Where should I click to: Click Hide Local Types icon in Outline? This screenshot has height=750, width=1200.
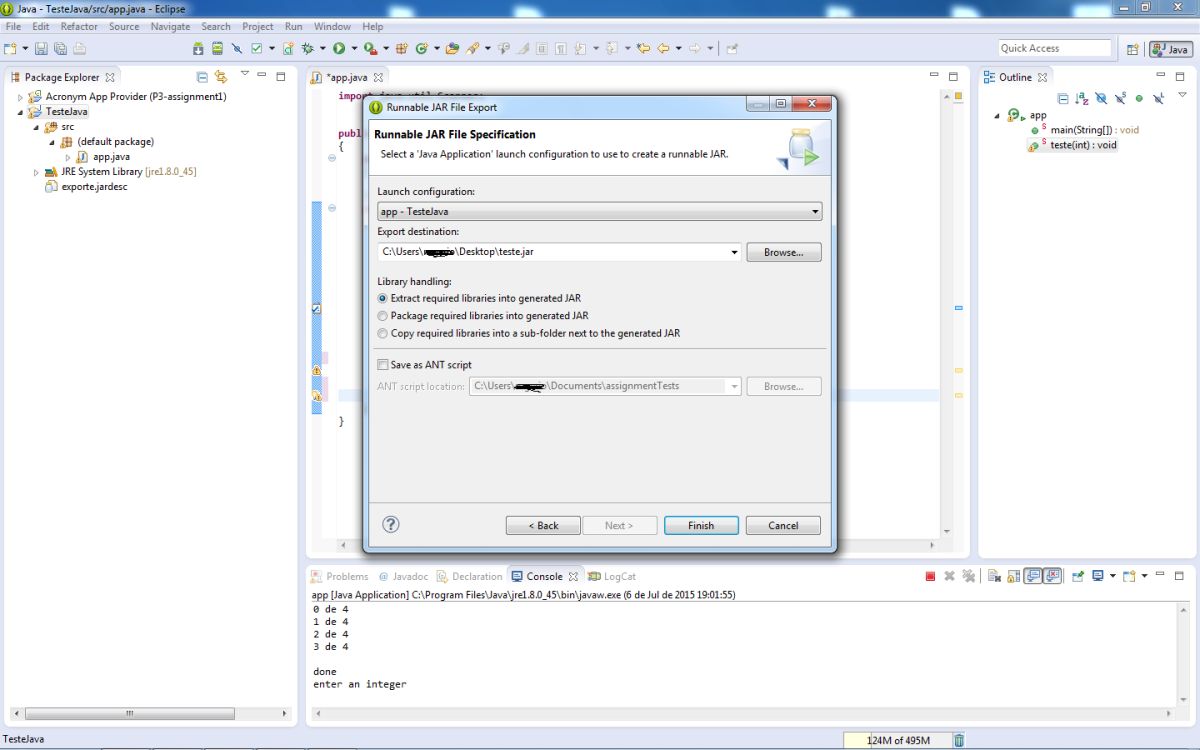tap(1158, 98)
